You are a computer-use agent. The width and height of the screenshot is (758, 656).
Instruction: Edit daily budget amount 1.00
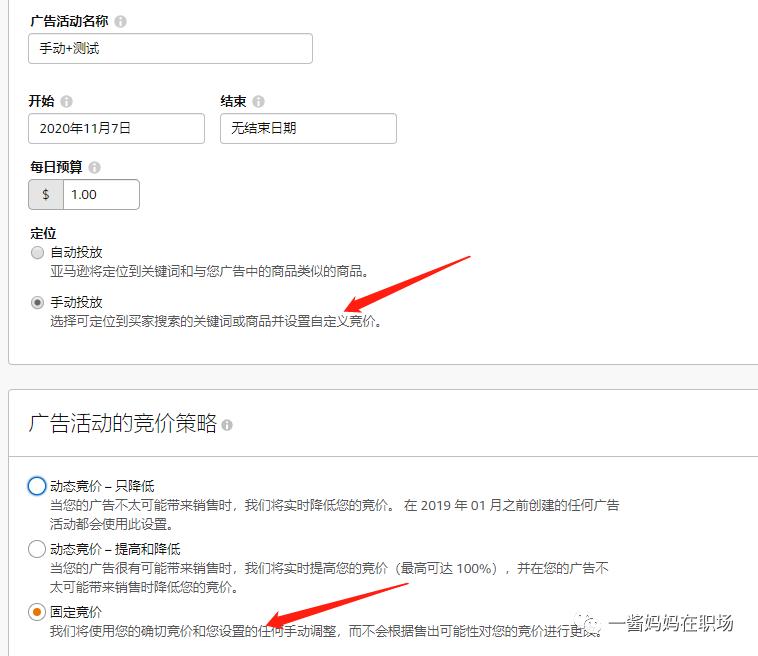coord(102,195)
